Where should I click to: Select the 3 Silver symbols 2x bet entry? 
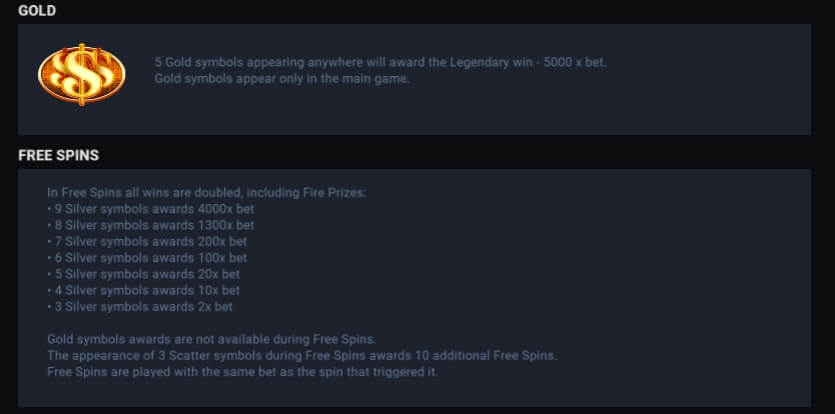[140, 306]
